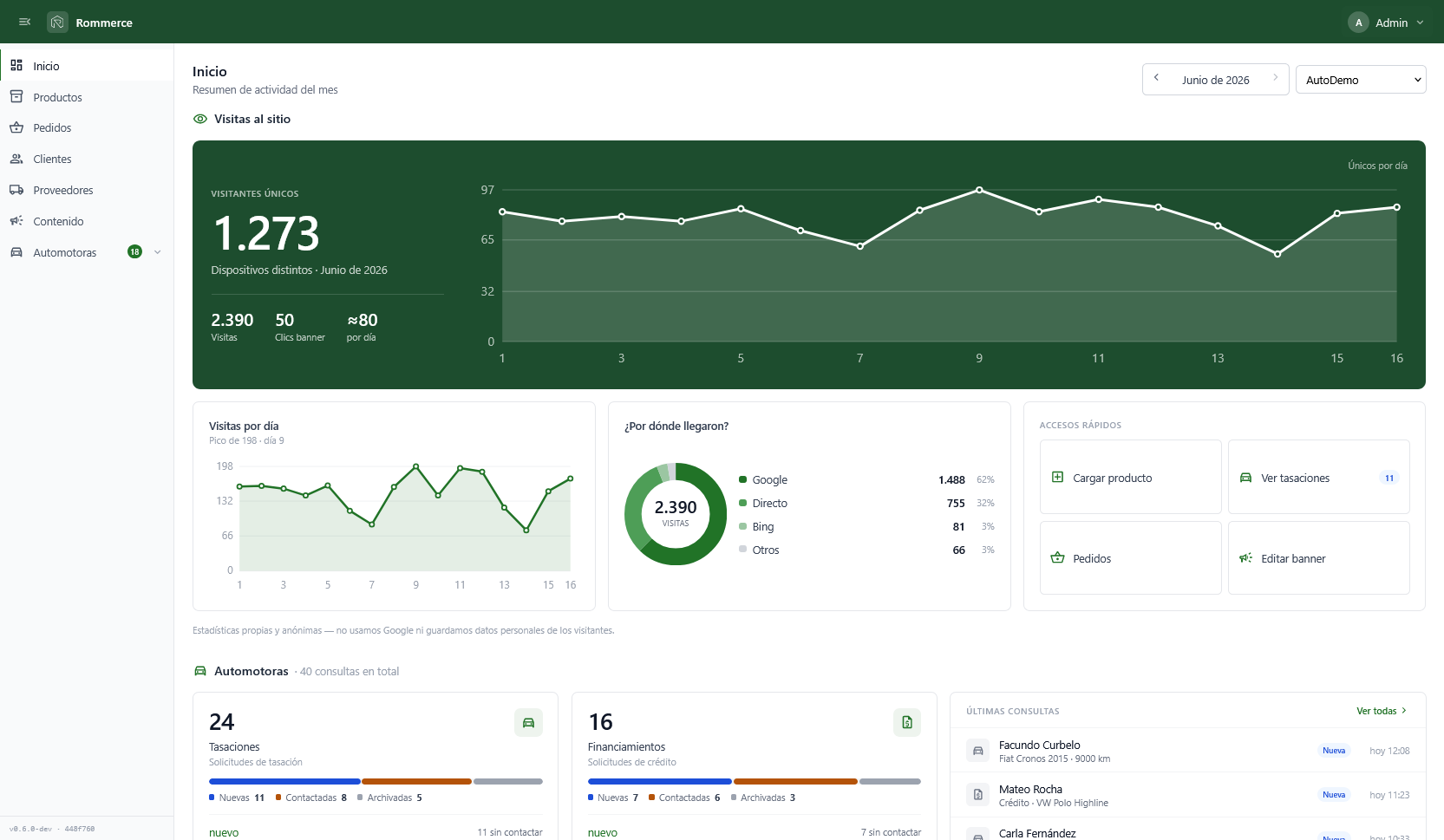
Task: Open Facundo Curbelo consultation row
Action: [x=1188, y=751]
